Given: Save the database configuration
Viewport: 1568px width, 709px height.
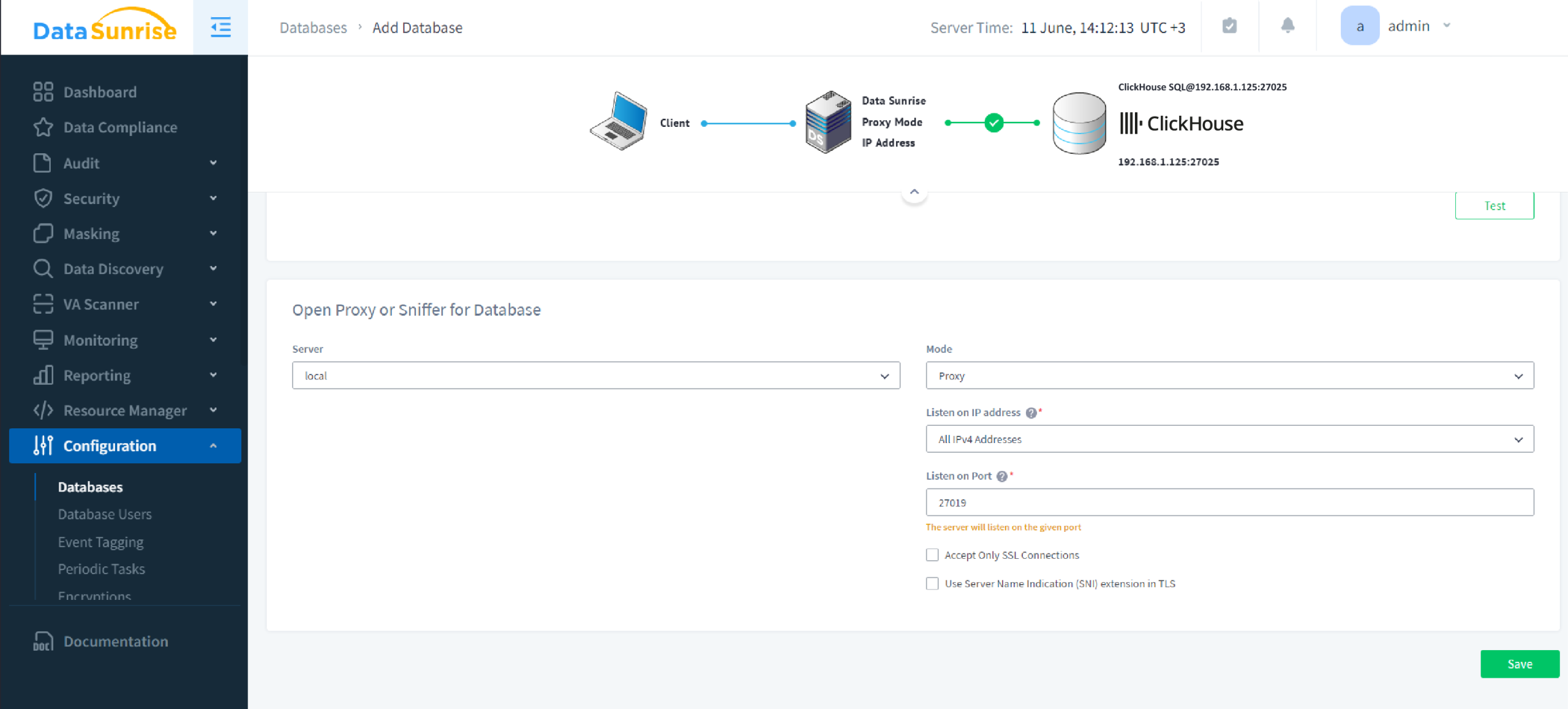Looking at the screenshot, I should [x=1520, y=664].
